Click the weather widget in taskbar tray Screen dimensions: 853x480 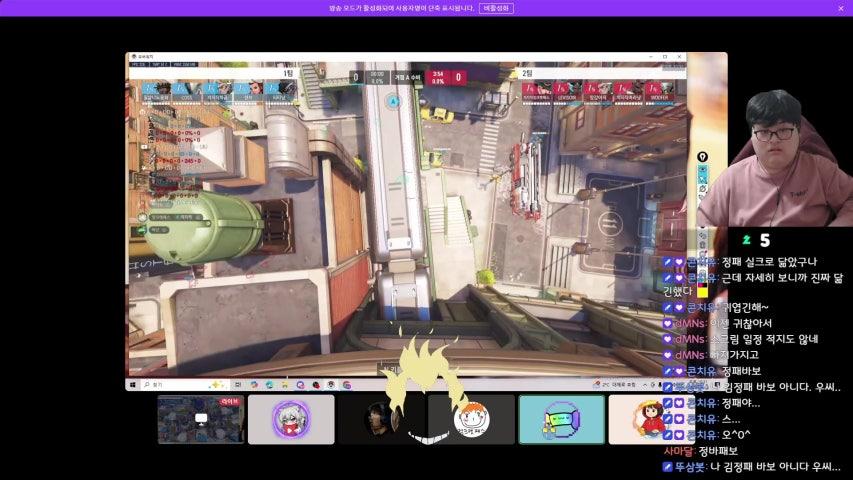pyautogui.click(x=612, y=384)
